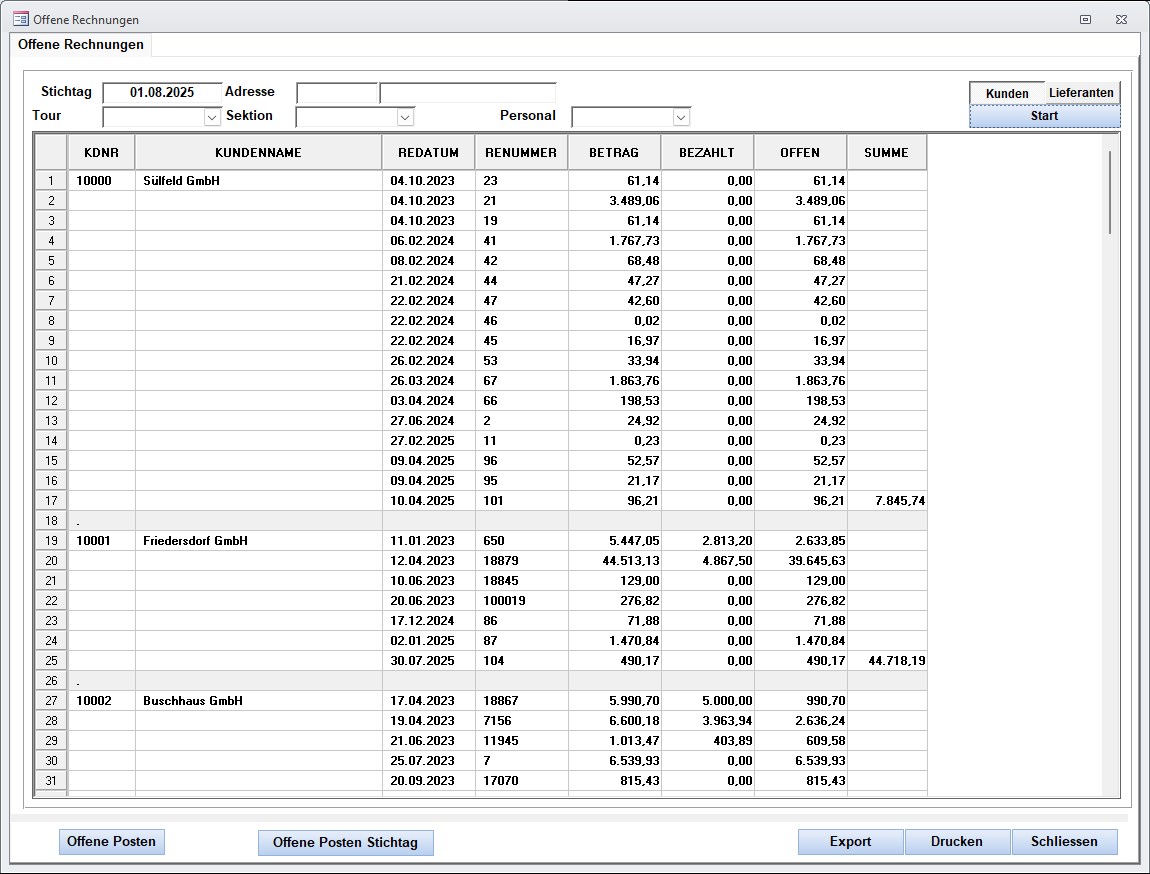Screen dimensions: 1150x874
Task: Toggle the Lieferanten view button
Action: coord(1081,93)
